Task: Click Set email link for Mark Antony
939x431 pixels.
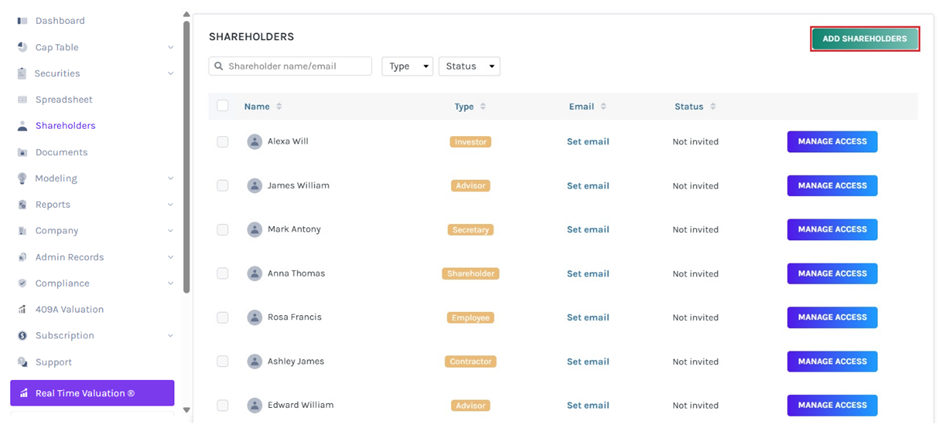Action: (x=588, y=230)
